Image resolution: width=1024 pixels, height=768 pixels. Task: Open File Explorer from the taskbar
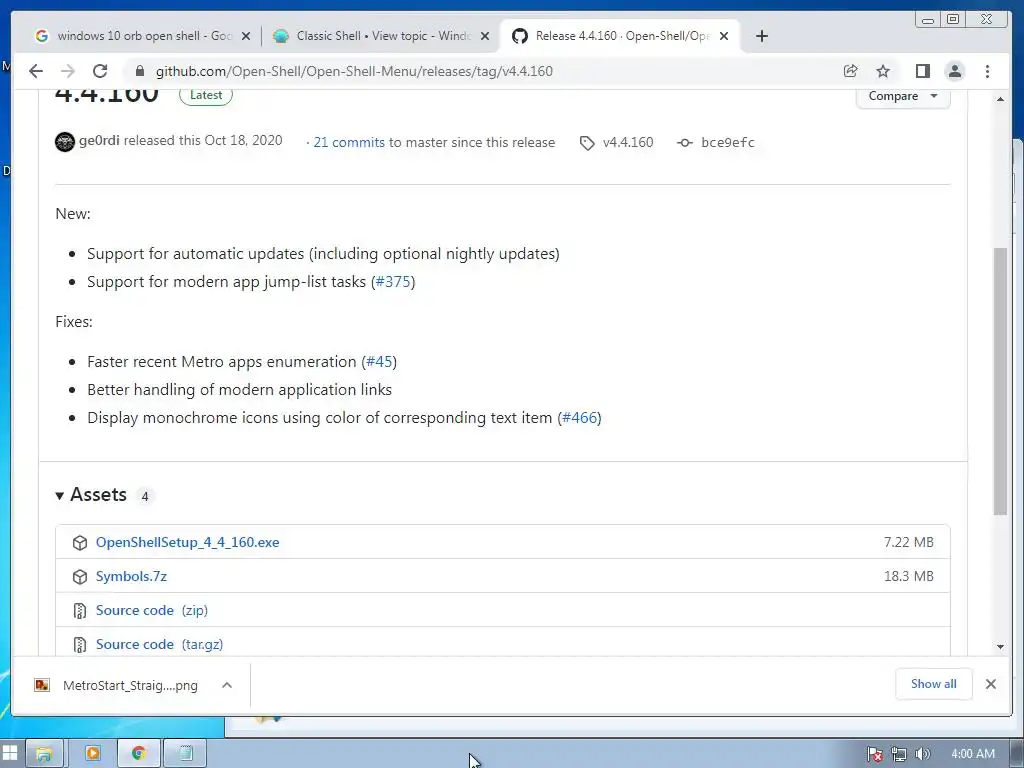click(x=44, y=753)
